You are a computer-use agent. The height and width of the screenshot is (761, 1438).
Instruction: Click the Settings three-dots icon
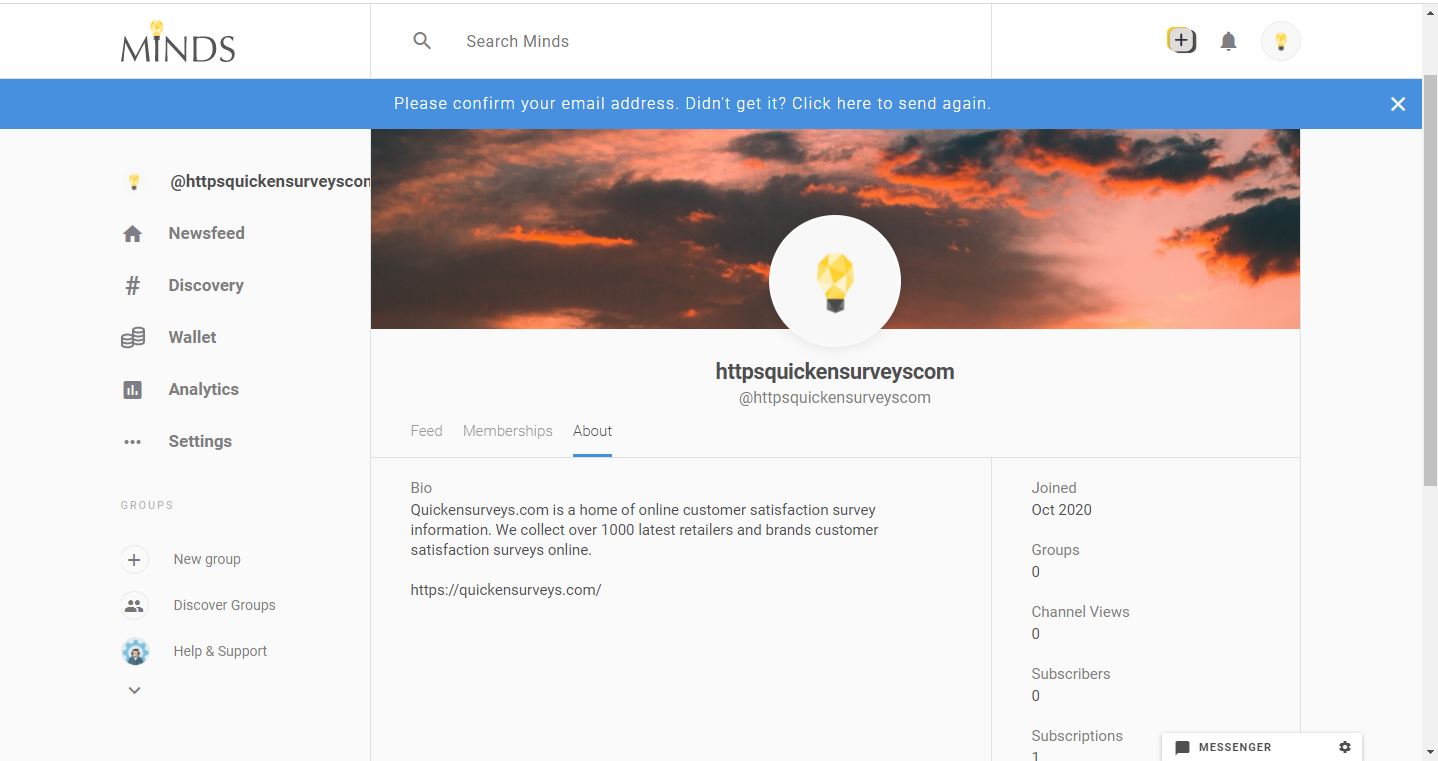(132, 442)
